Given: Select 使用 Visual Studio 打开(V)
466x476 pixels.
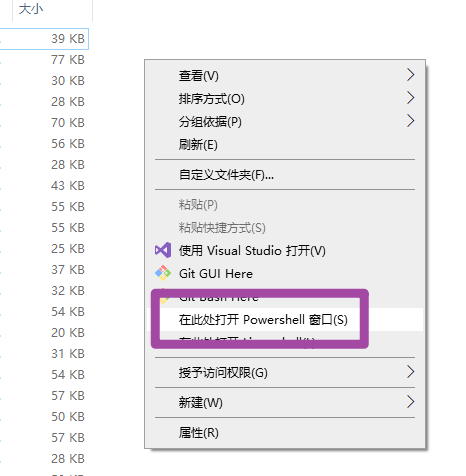Looking at the screenshot, I should (285, 250).
